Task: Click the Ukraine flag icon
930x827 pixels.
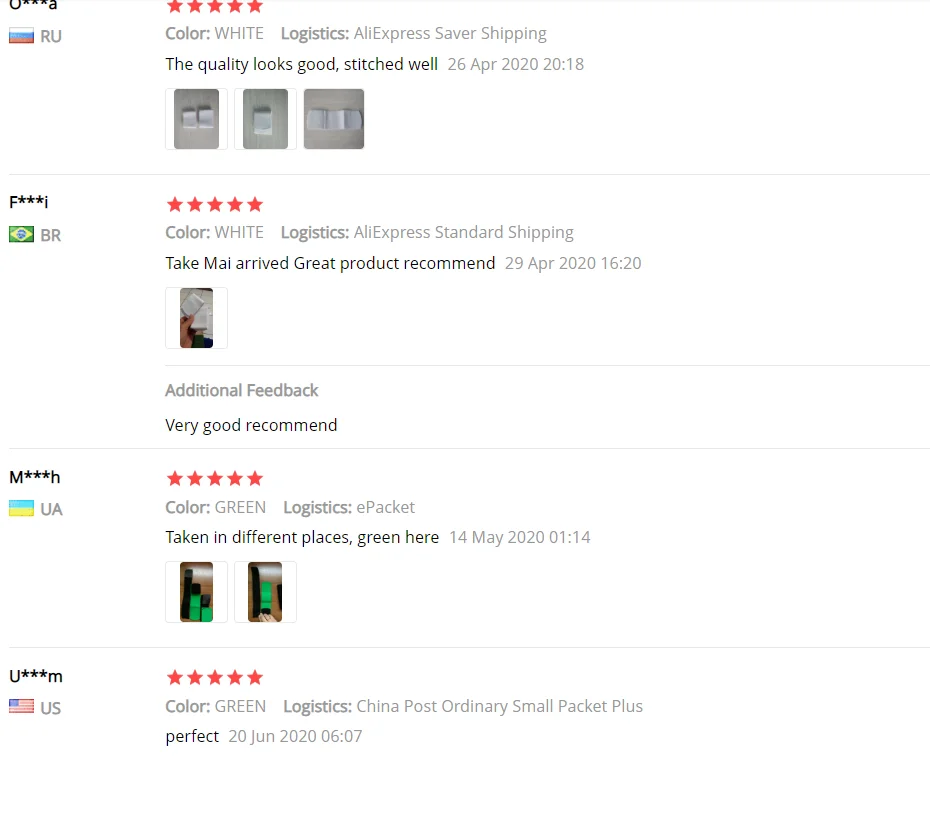Action: (21, 508)
